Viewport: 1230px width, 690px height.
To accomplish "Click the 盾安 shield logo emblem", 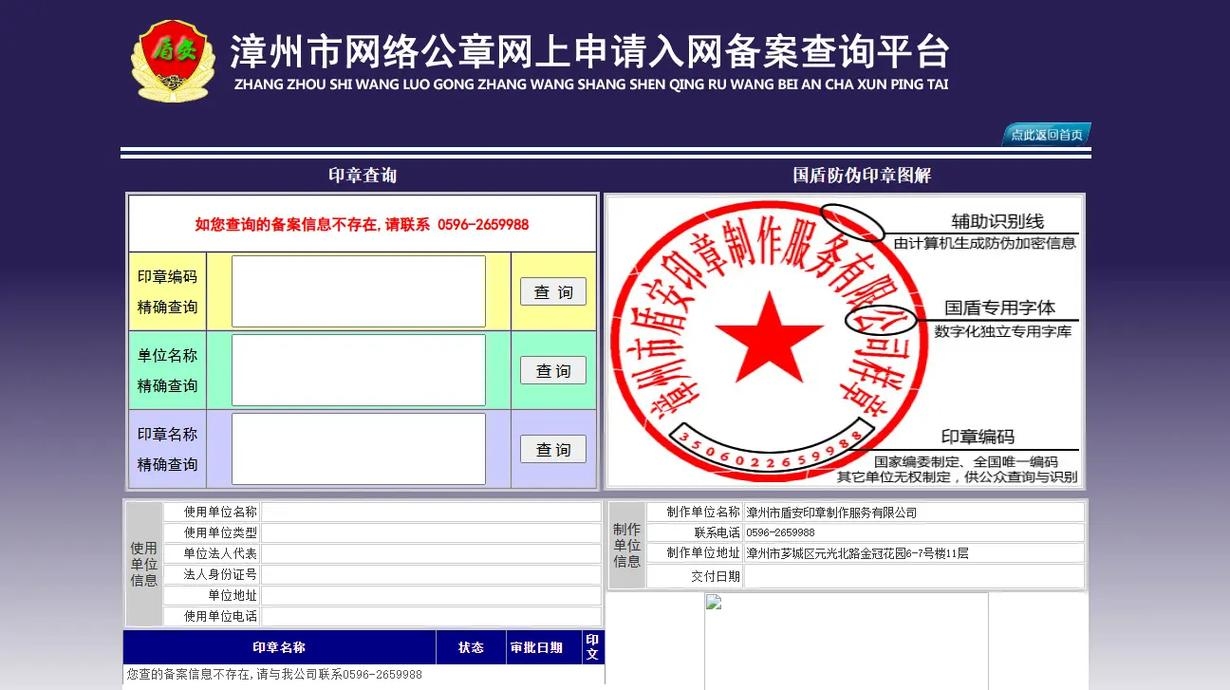I will [x=172, y=60].
